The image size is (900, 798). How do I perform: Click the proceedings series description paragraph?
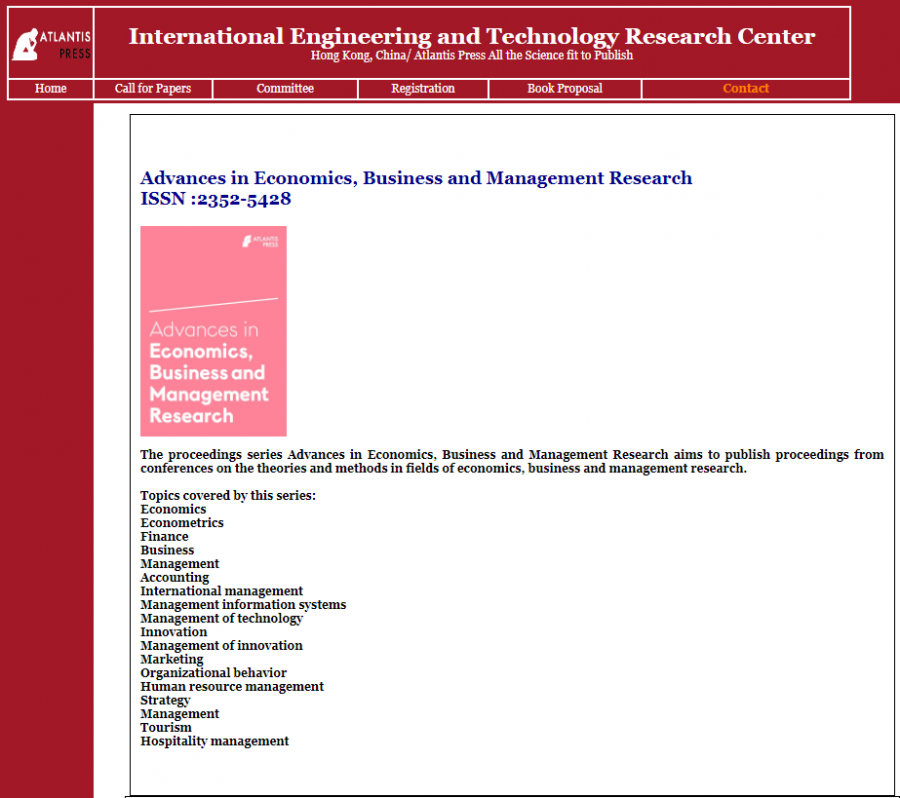pos(512,462)
